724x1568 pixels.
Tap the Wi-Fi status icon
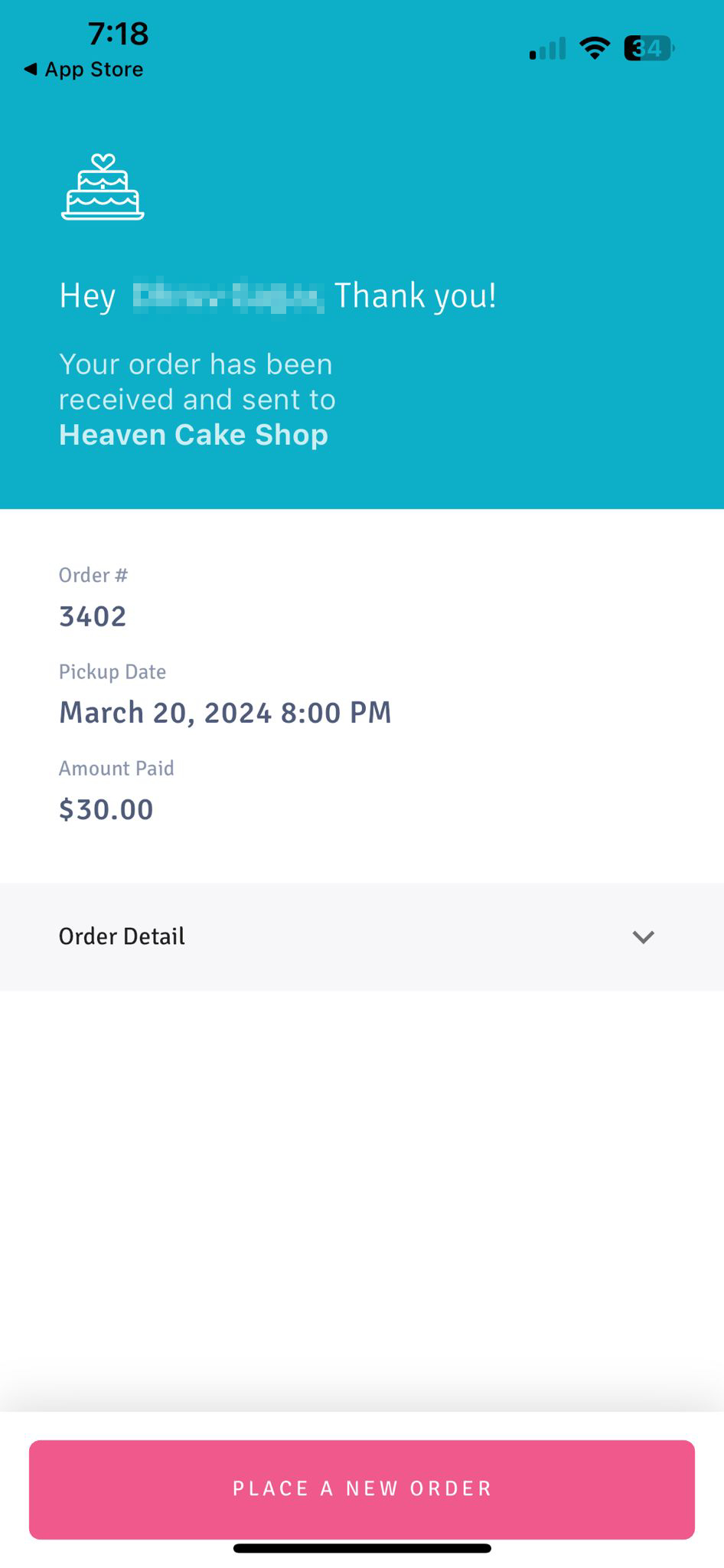[x=595, y=48]
